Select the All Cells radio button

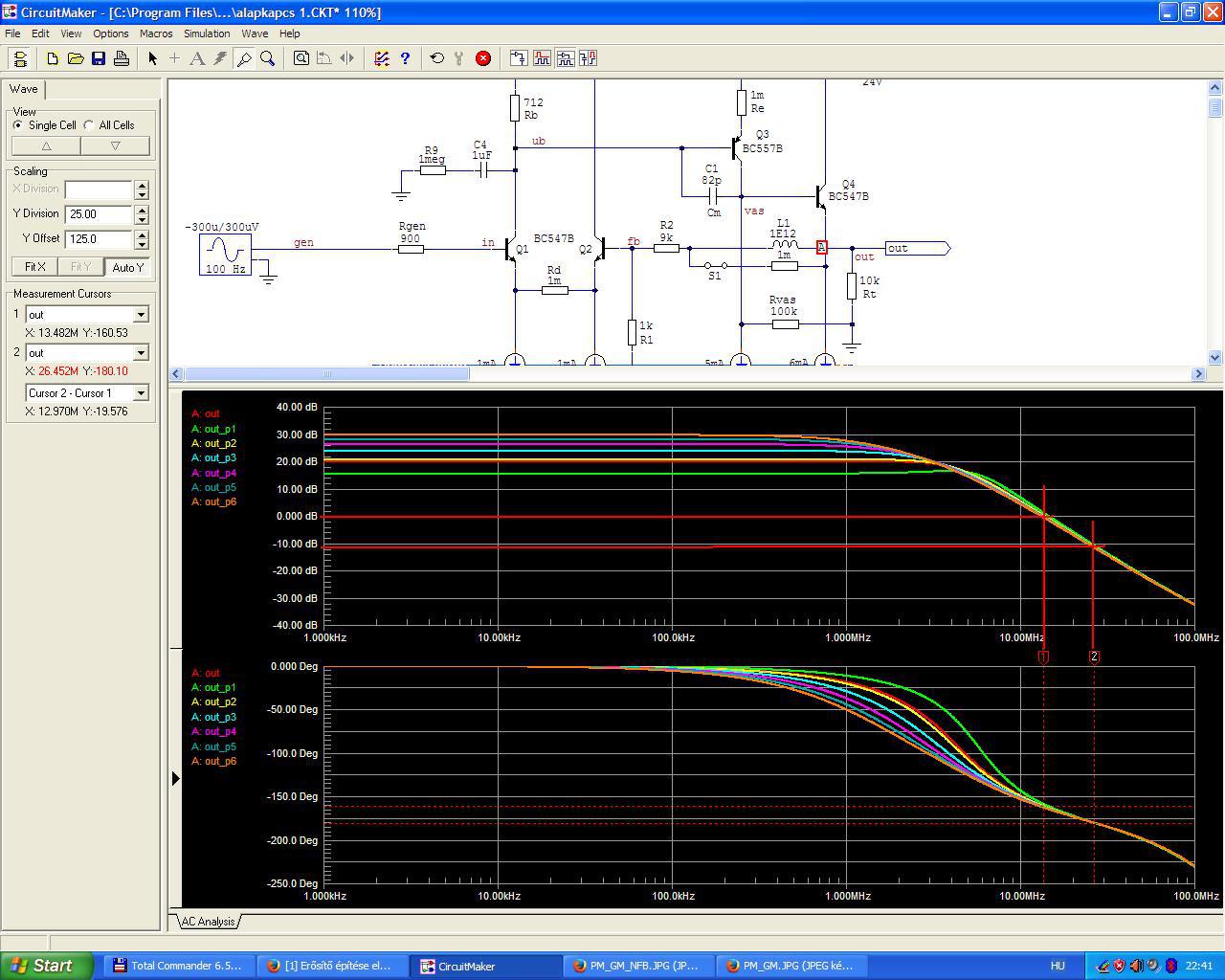[x=89, y=125]
